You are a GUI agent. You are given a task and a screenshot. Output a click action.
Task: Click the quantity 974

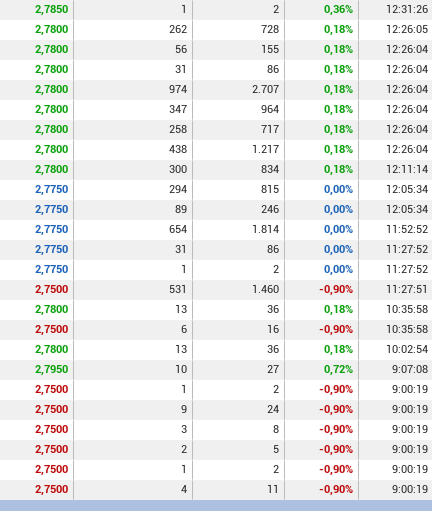pos(178,89)
